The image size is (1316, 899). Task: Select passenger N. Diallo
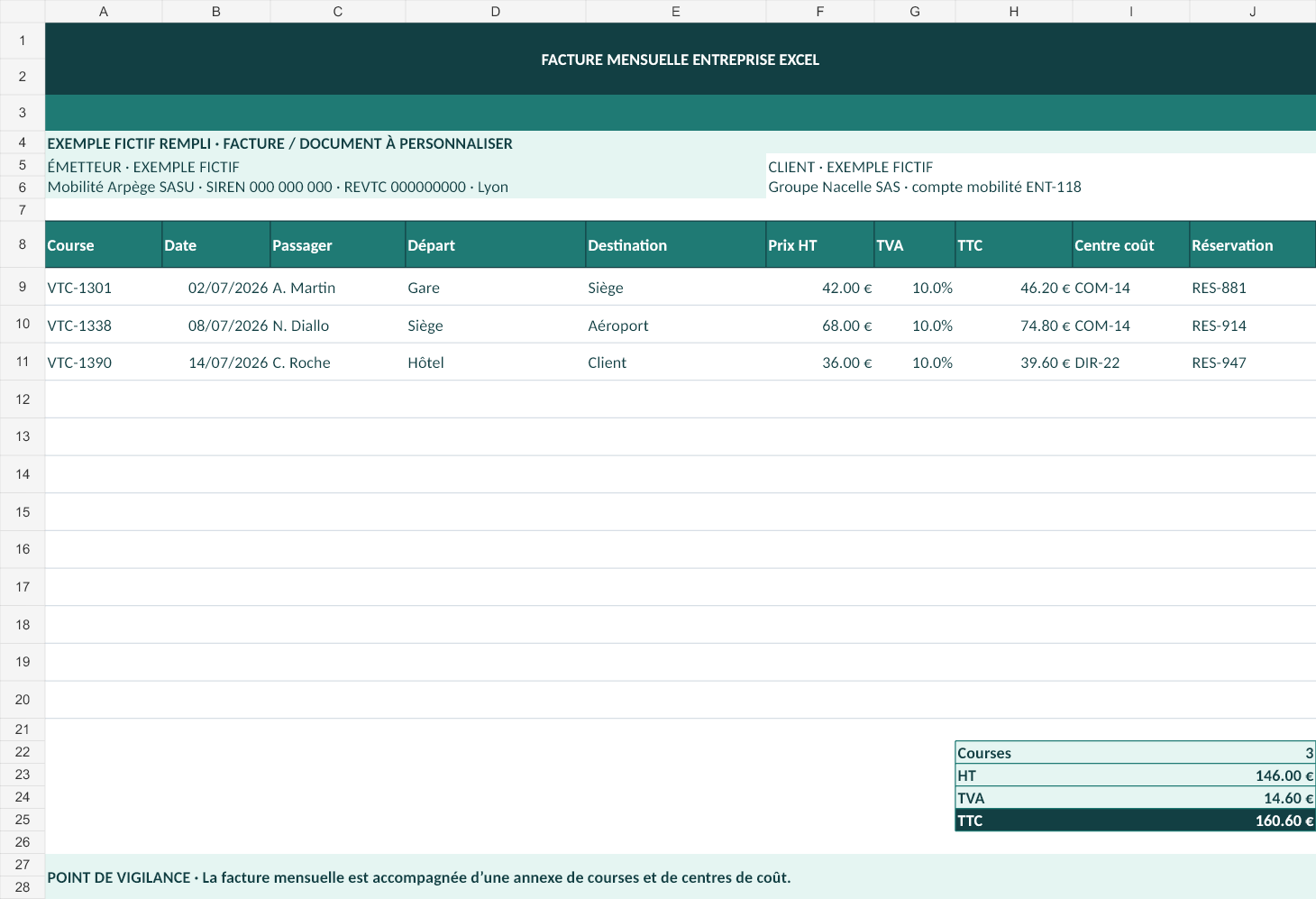(338, 326)
